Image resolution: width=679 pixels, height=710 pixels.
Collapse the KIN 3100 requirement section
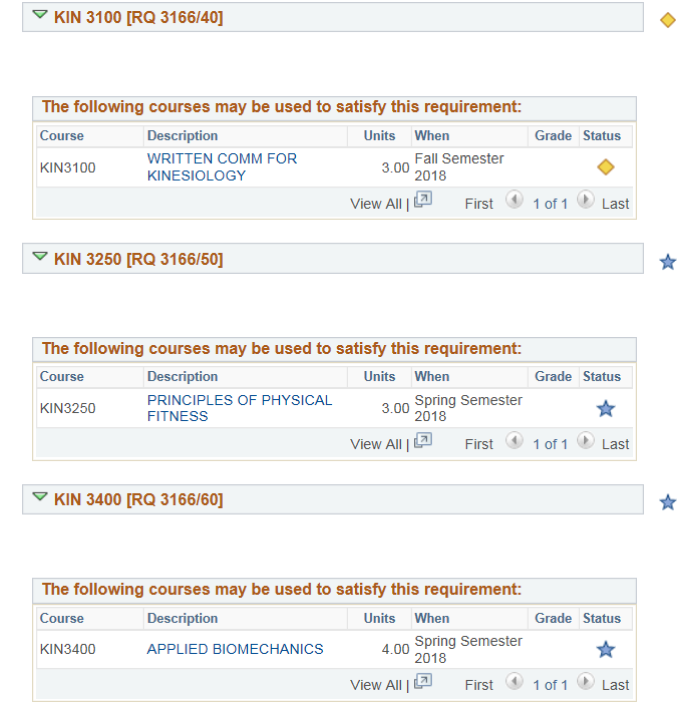point(40,16)
